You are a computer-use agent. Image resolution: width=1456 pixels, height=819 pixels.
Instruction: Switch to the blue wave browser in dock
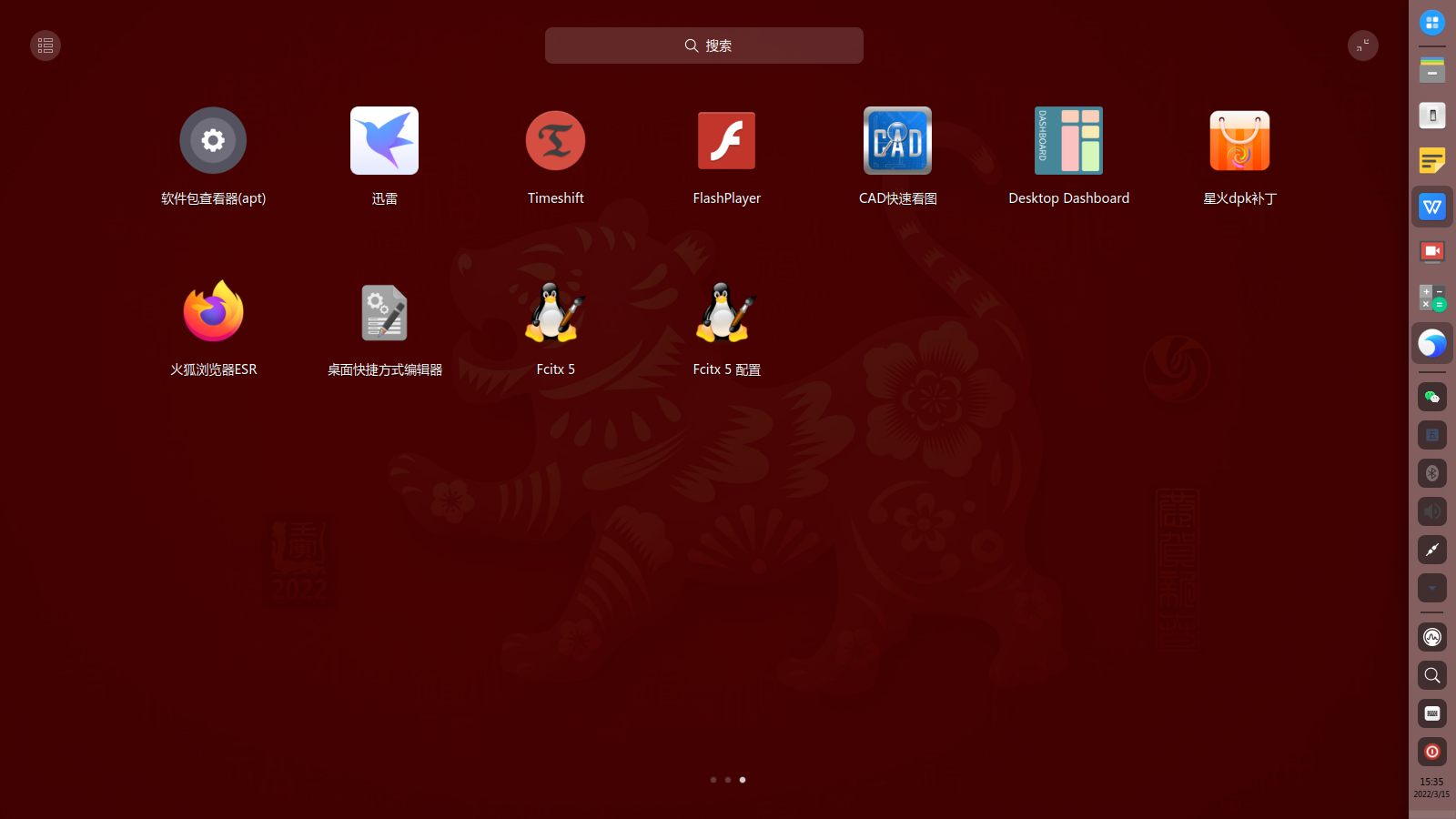(x=1432, y=343)
